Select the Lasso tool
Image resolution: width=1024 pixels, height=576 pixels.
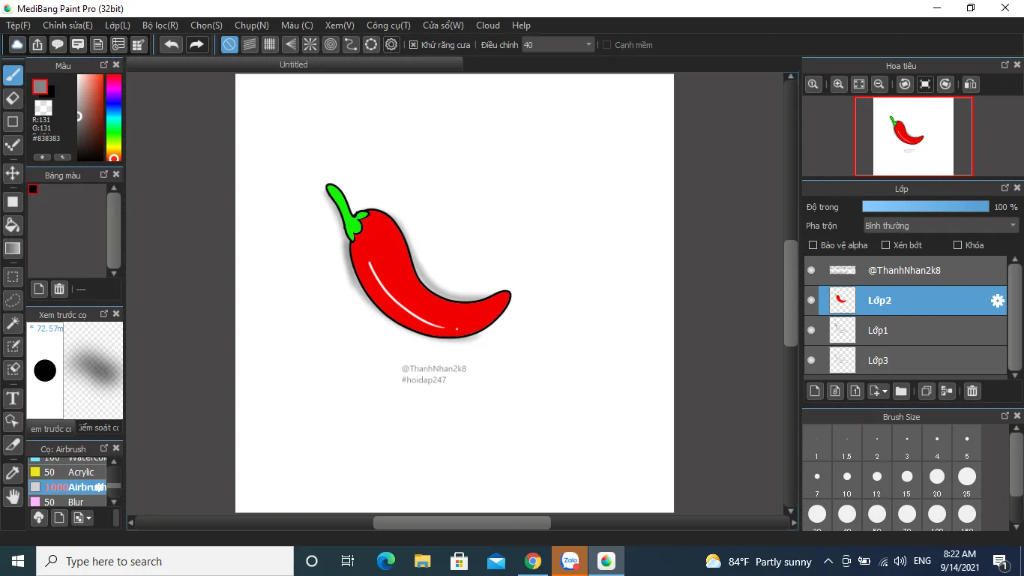pos(12,300)
